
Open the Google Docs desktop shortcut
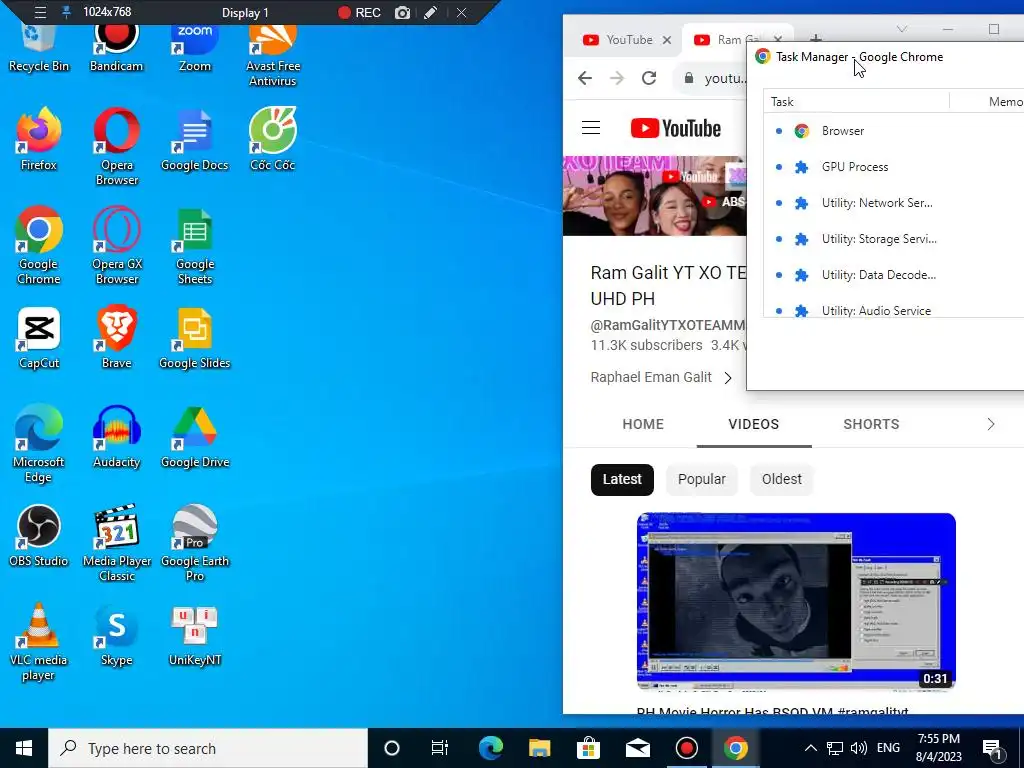[195, 138]
